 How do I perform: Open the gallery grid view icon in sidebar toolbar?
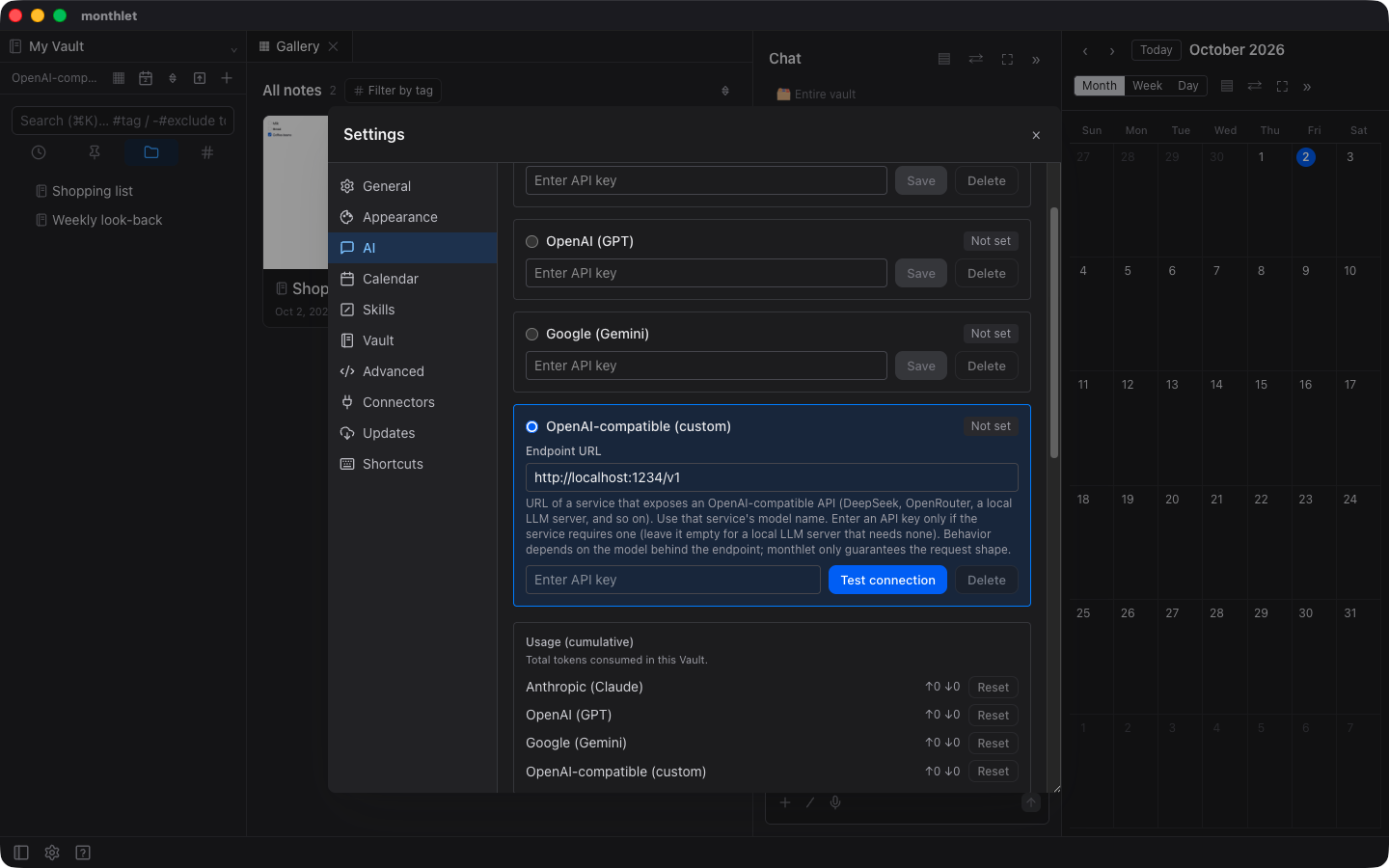click(119, 78)
